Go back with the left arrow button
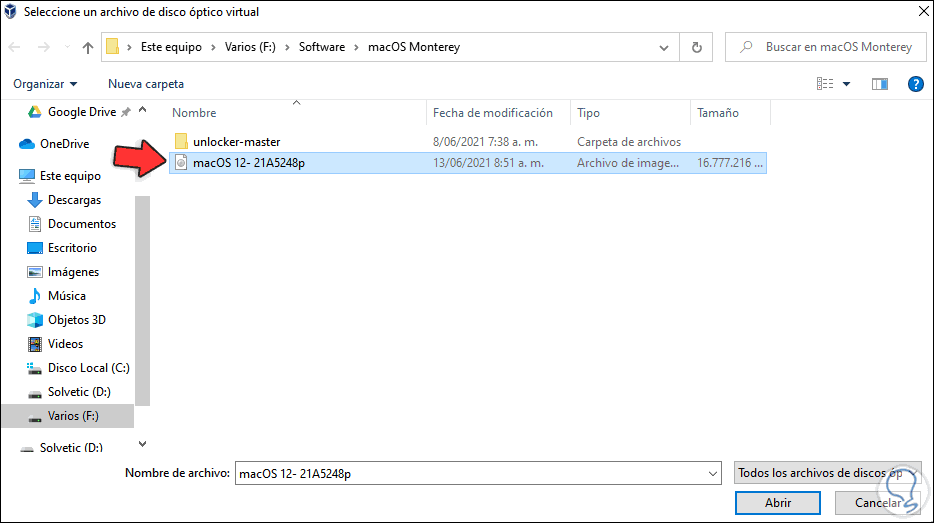 point(15,47)
